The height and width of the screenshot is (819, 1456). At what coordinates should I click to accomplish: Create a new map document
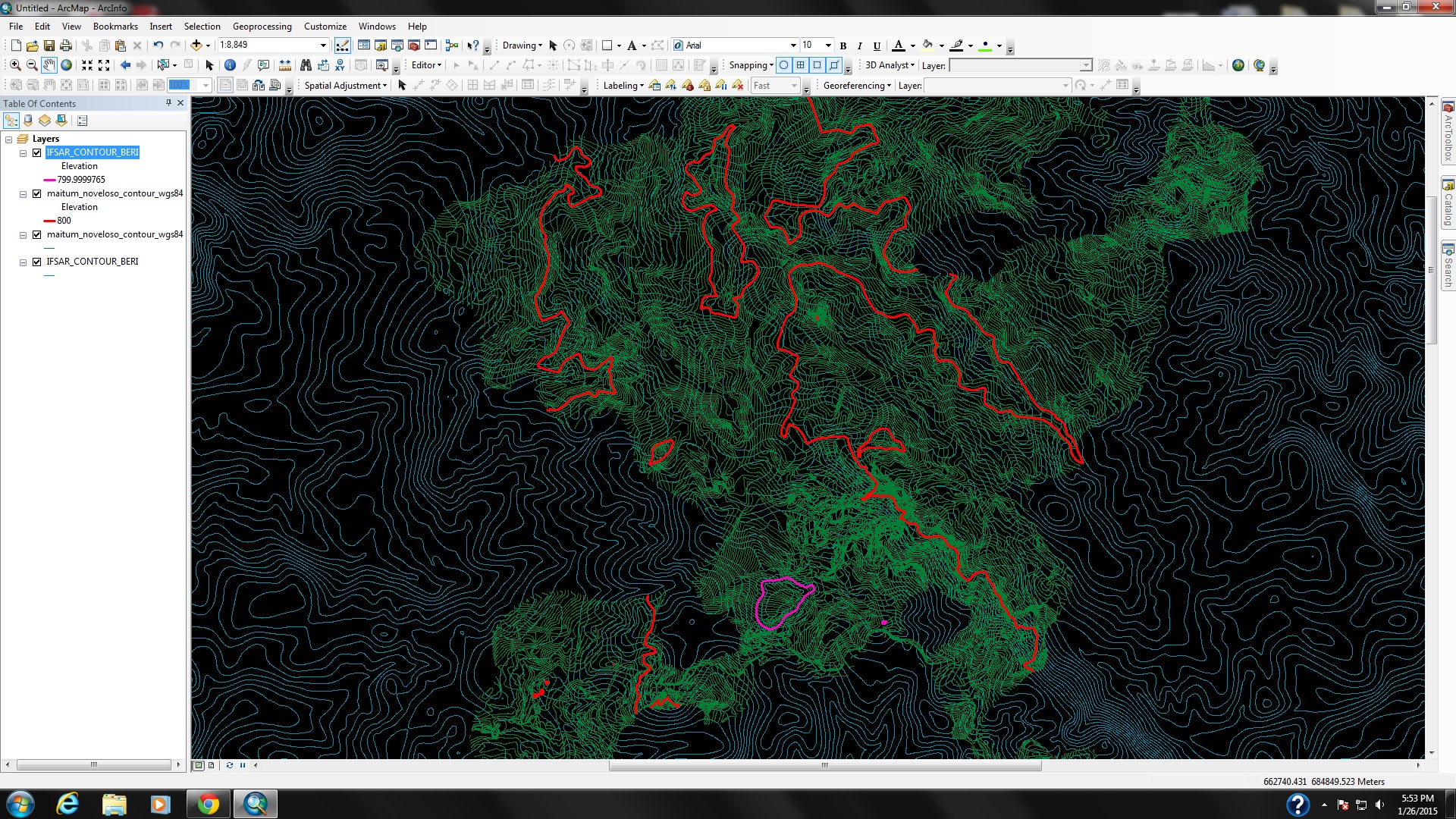pyautogui.click(x=16, y=45)
